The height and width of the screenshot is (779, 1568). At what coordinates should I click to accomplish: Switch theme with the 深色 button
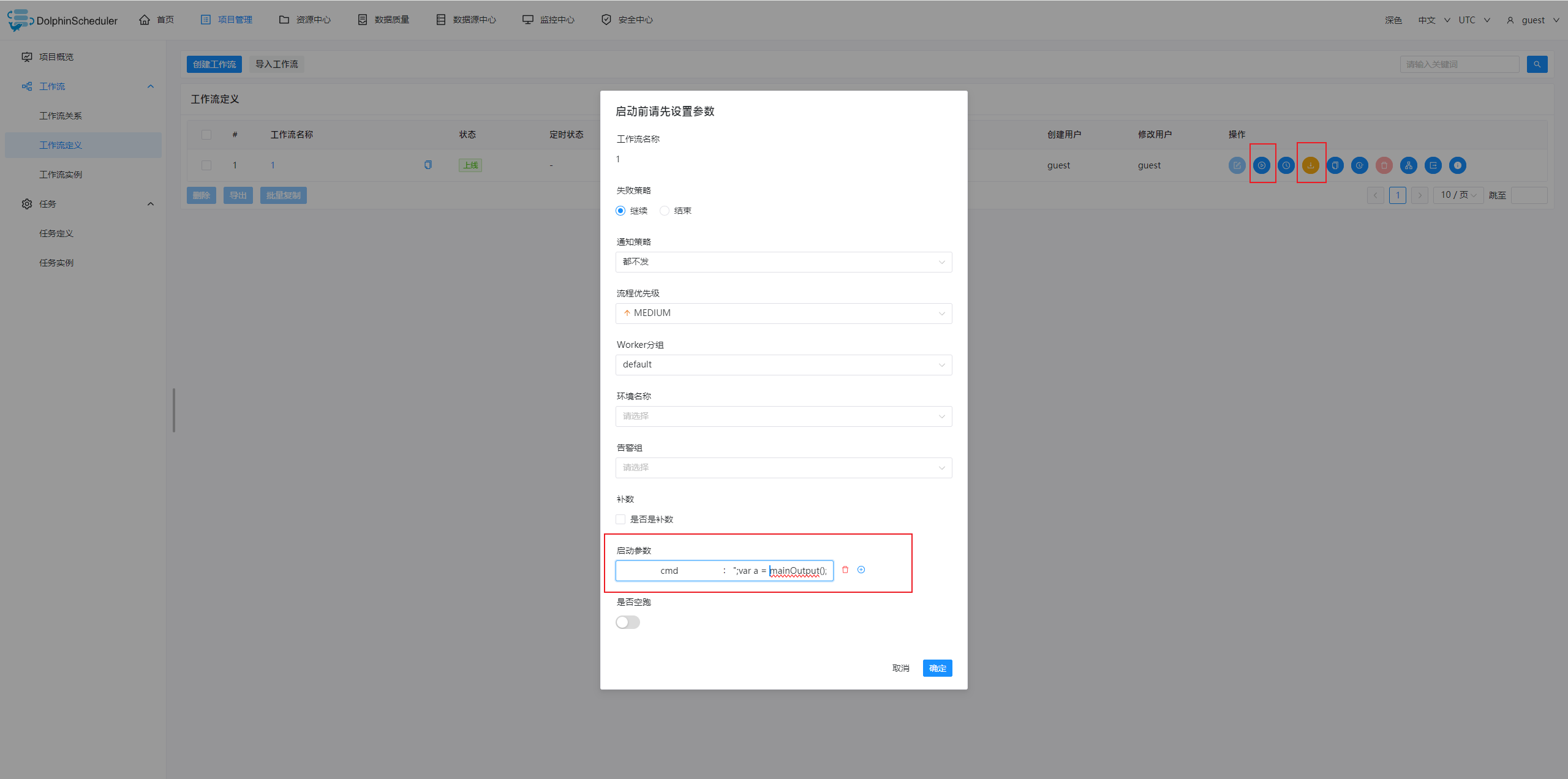(x=1393, y=20)
